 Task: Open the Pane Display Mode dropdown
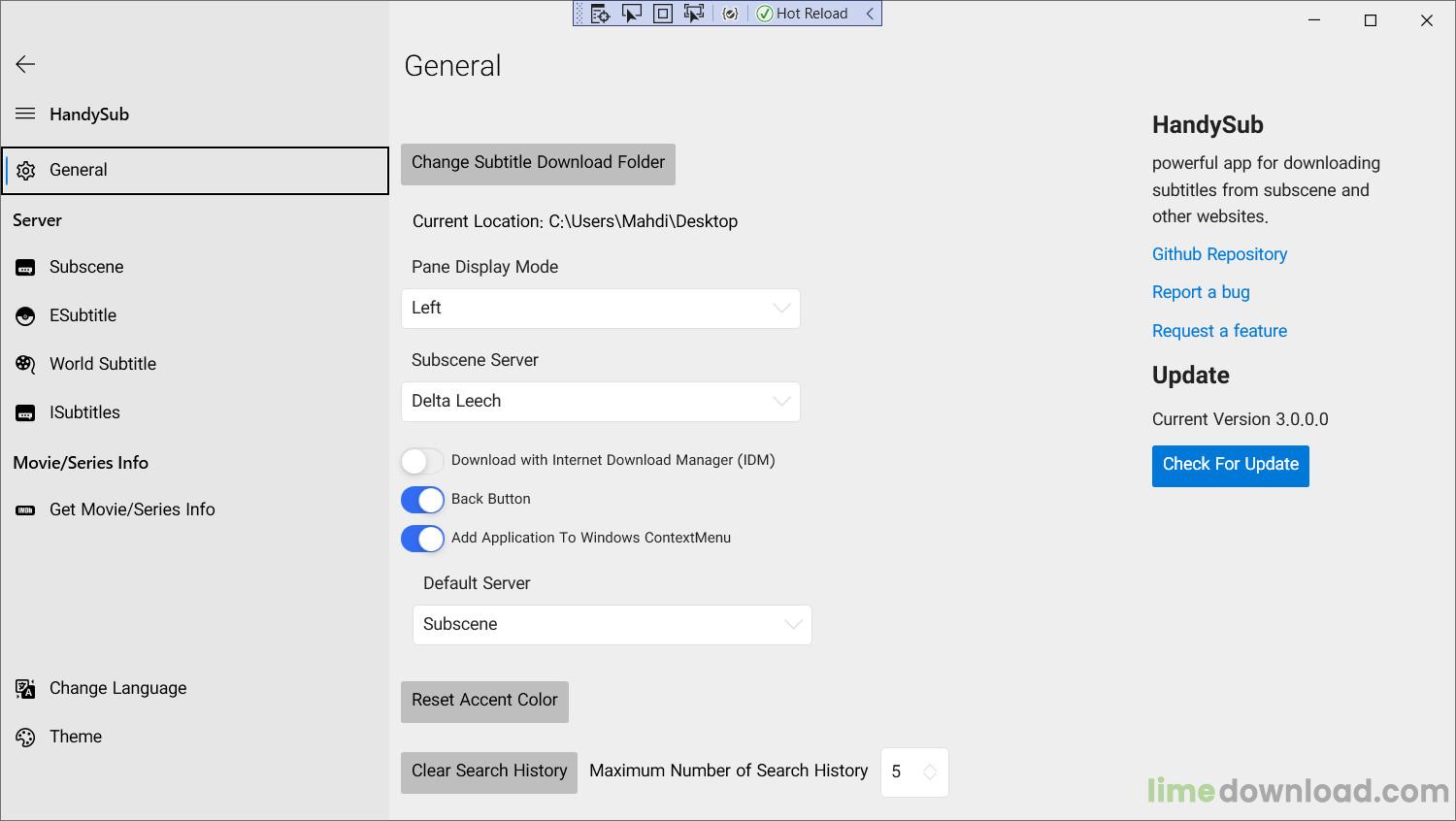pos(601,309)
